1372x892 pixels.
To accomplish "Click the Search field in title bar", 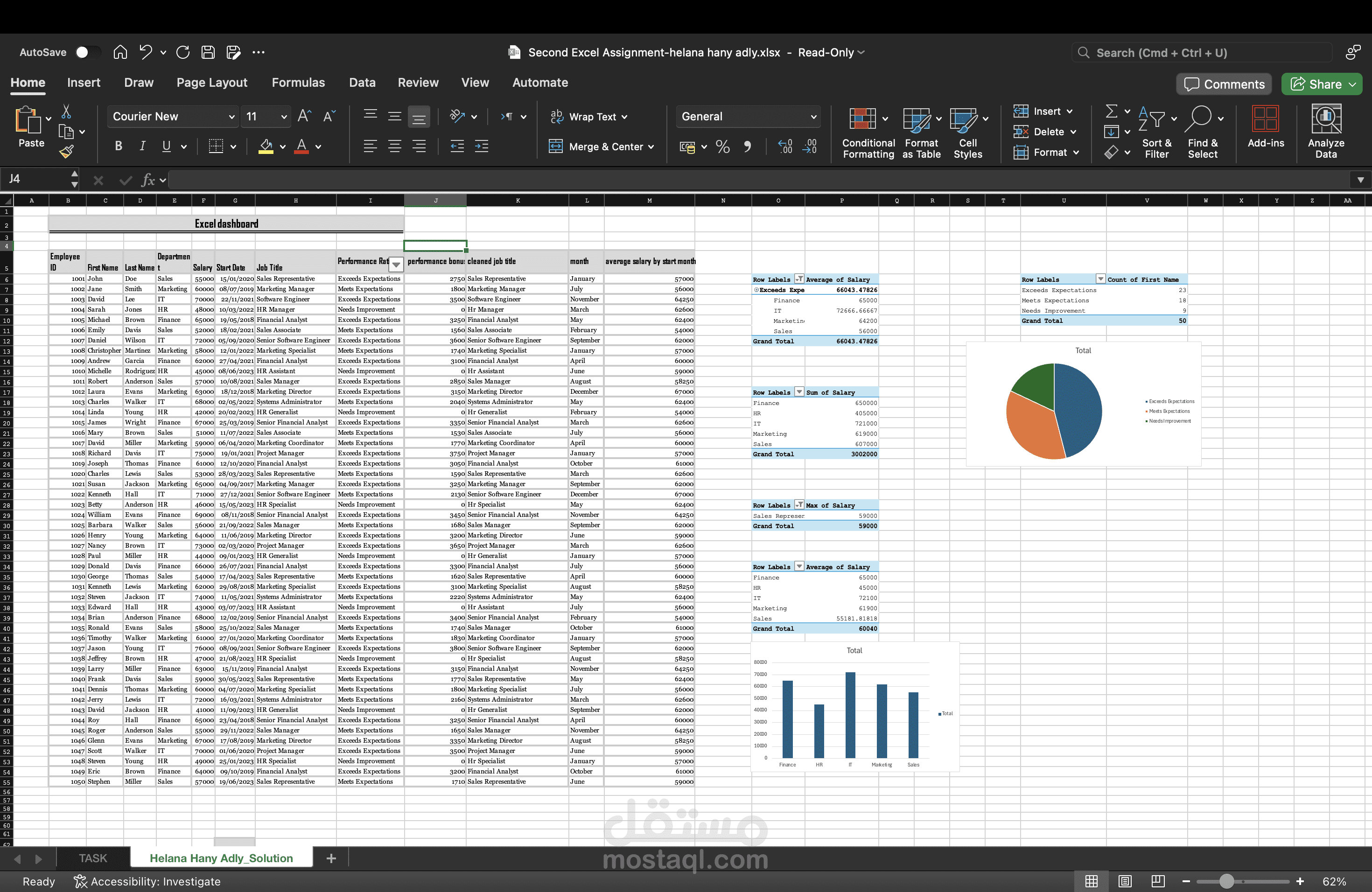I will [1202, 52].
